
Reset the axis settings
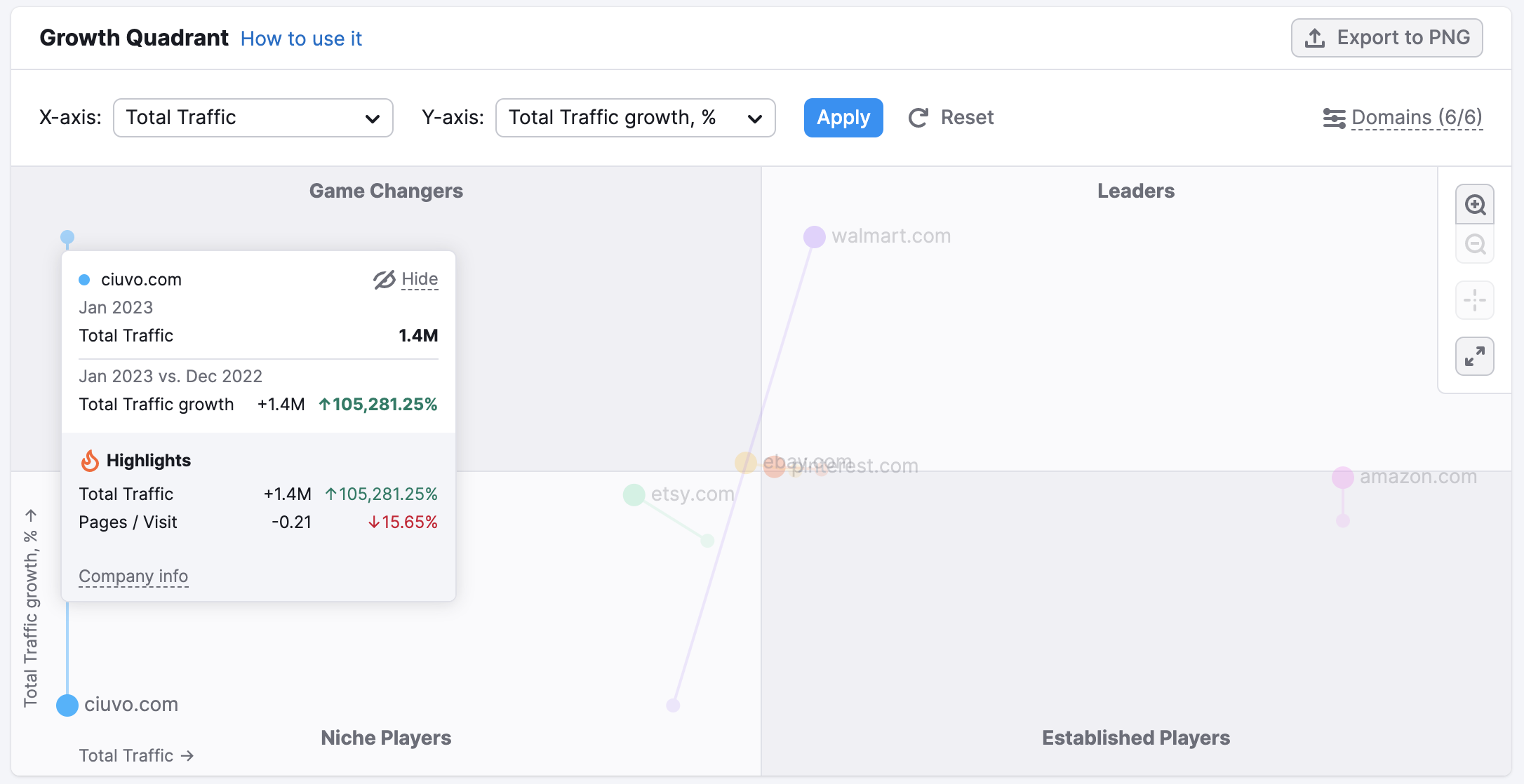951,118
